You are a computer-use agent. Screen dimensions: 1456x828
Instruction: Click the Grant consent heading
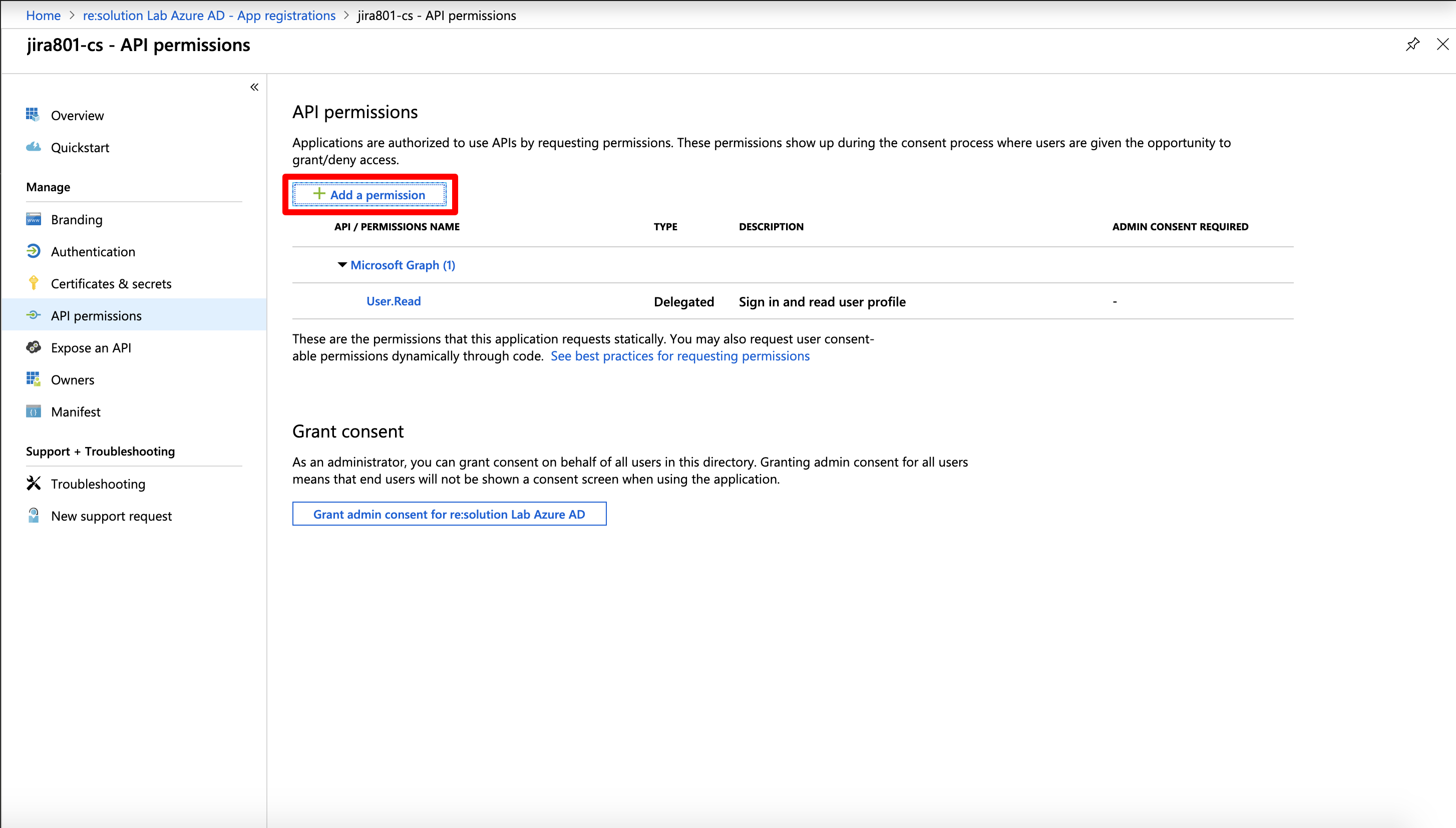348,431
